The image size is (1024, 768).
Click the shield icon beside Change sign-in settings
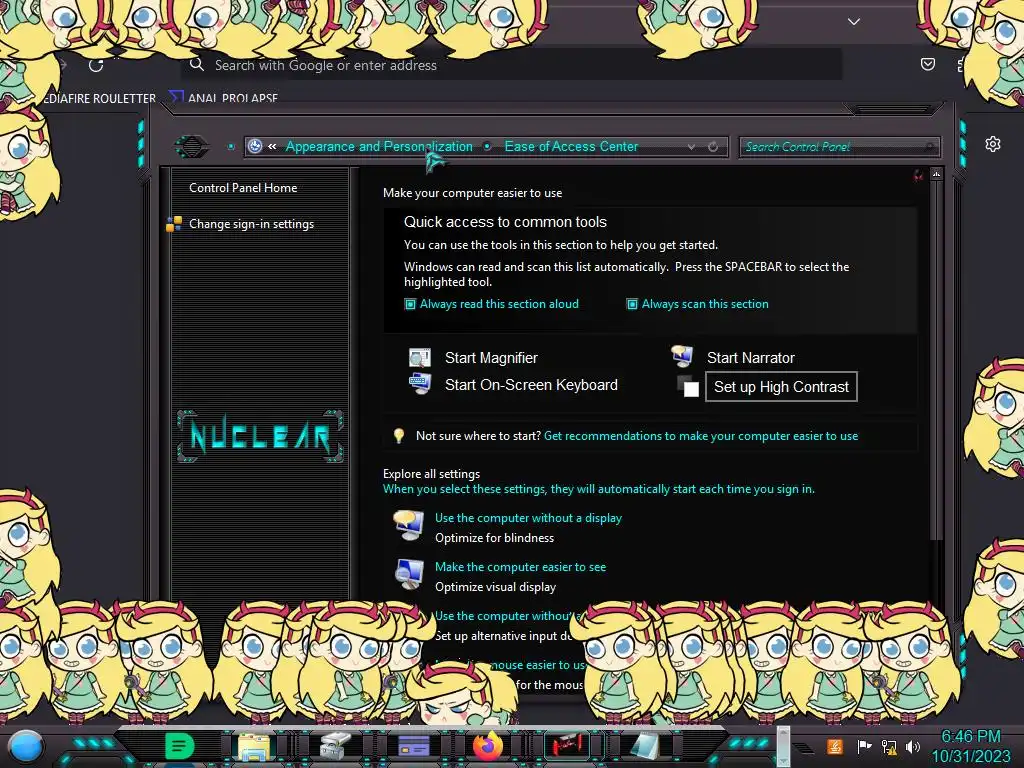(174, 224)
